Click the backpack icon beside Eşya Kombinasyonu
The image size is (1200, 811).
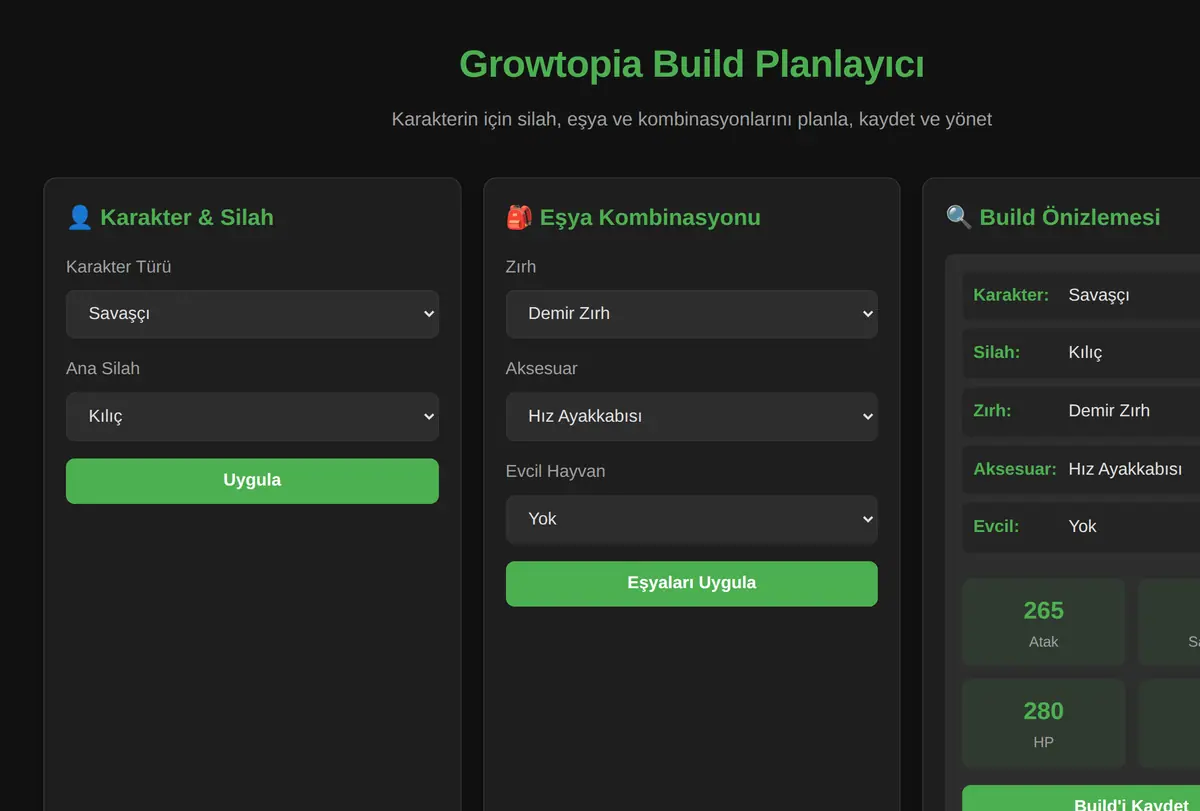click(x=519, y=217)
